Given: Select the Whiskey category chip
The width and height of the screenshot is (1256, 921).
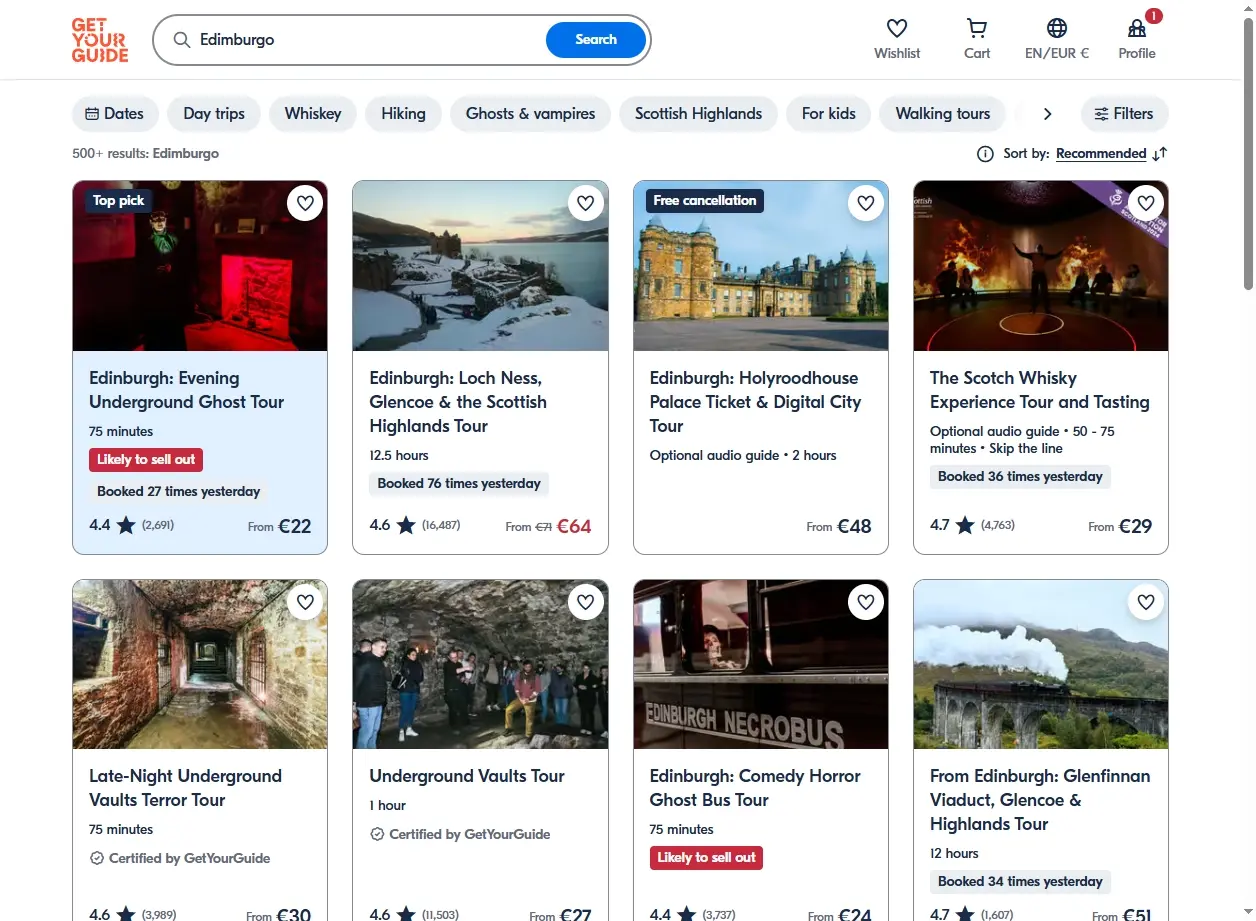Looking at the screenshot, I should tap(313, 114).
